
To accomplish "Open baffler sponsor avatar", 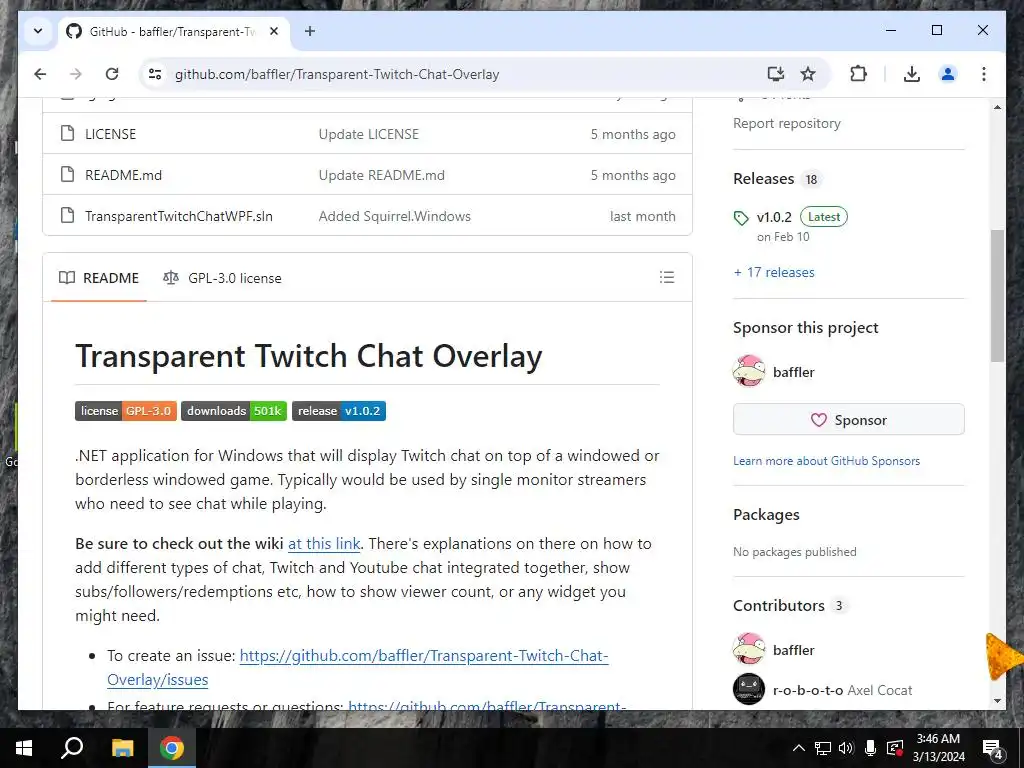I will point(748,372).
